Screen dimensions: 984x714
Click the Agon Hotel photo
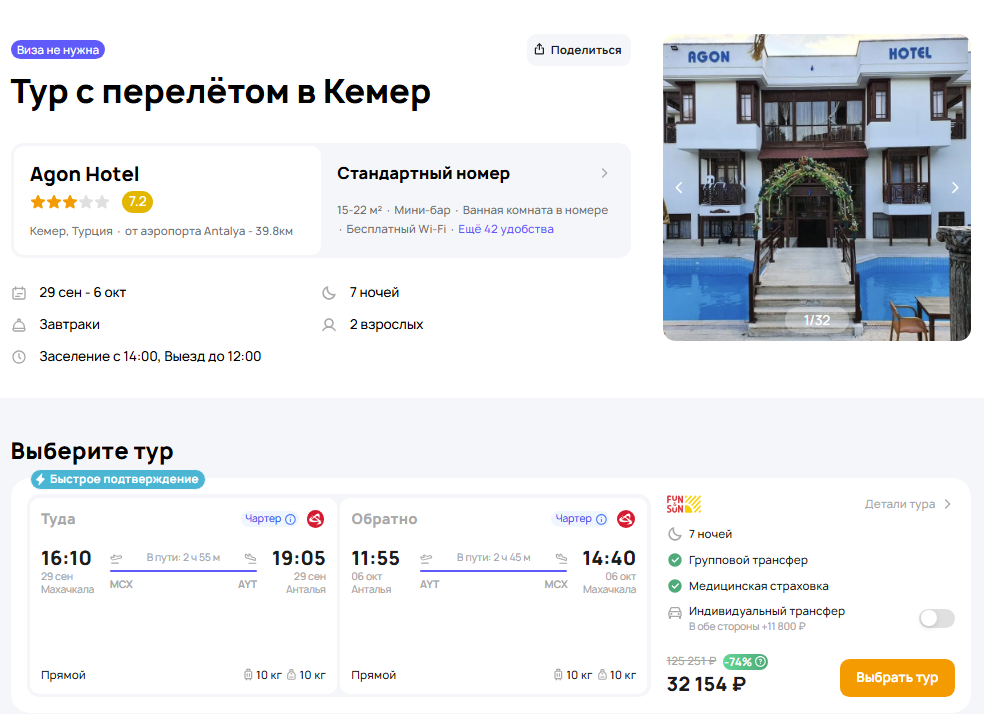pos(816,188)
